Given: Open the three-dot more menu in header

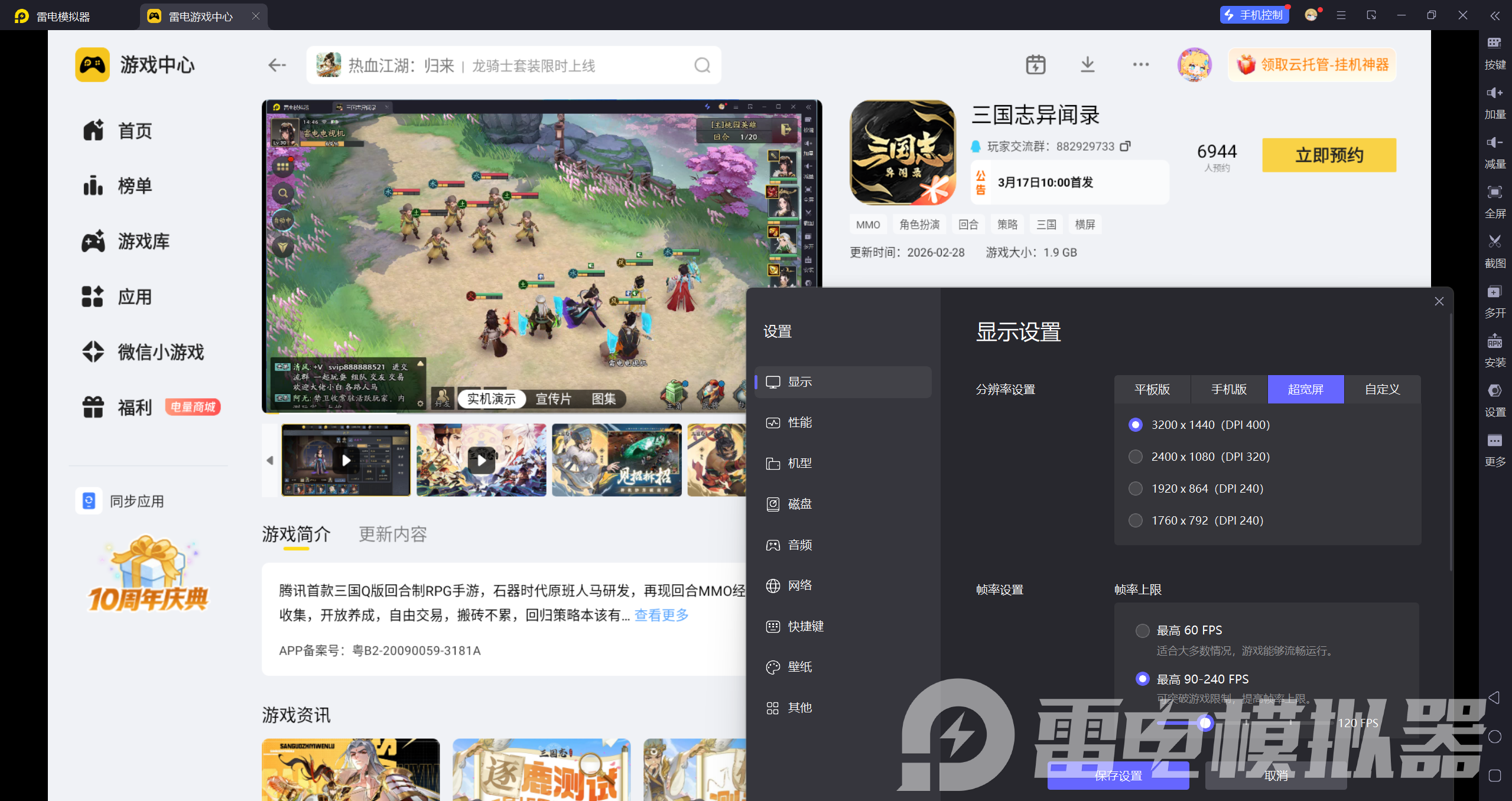Looking at the screenshot, I should pyautogui.click(x=1140, y=64).
